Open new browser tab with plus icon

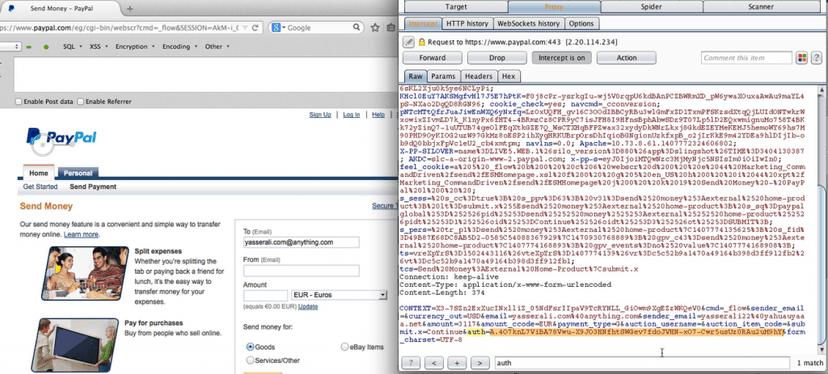click(x=130, y=8)
